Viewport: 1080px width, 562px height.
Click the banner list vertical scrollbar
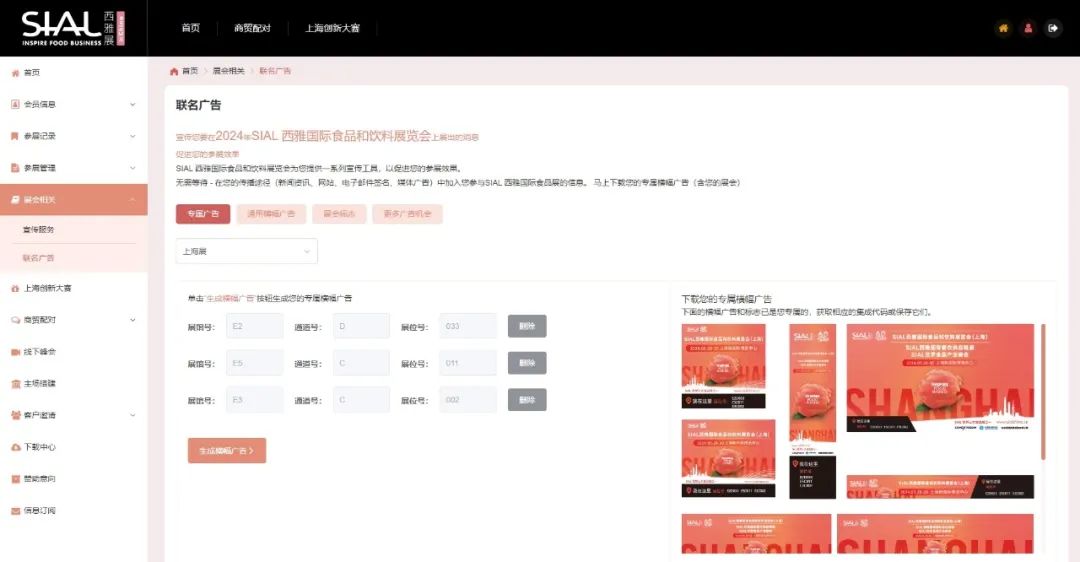(x=1043, y=392)
